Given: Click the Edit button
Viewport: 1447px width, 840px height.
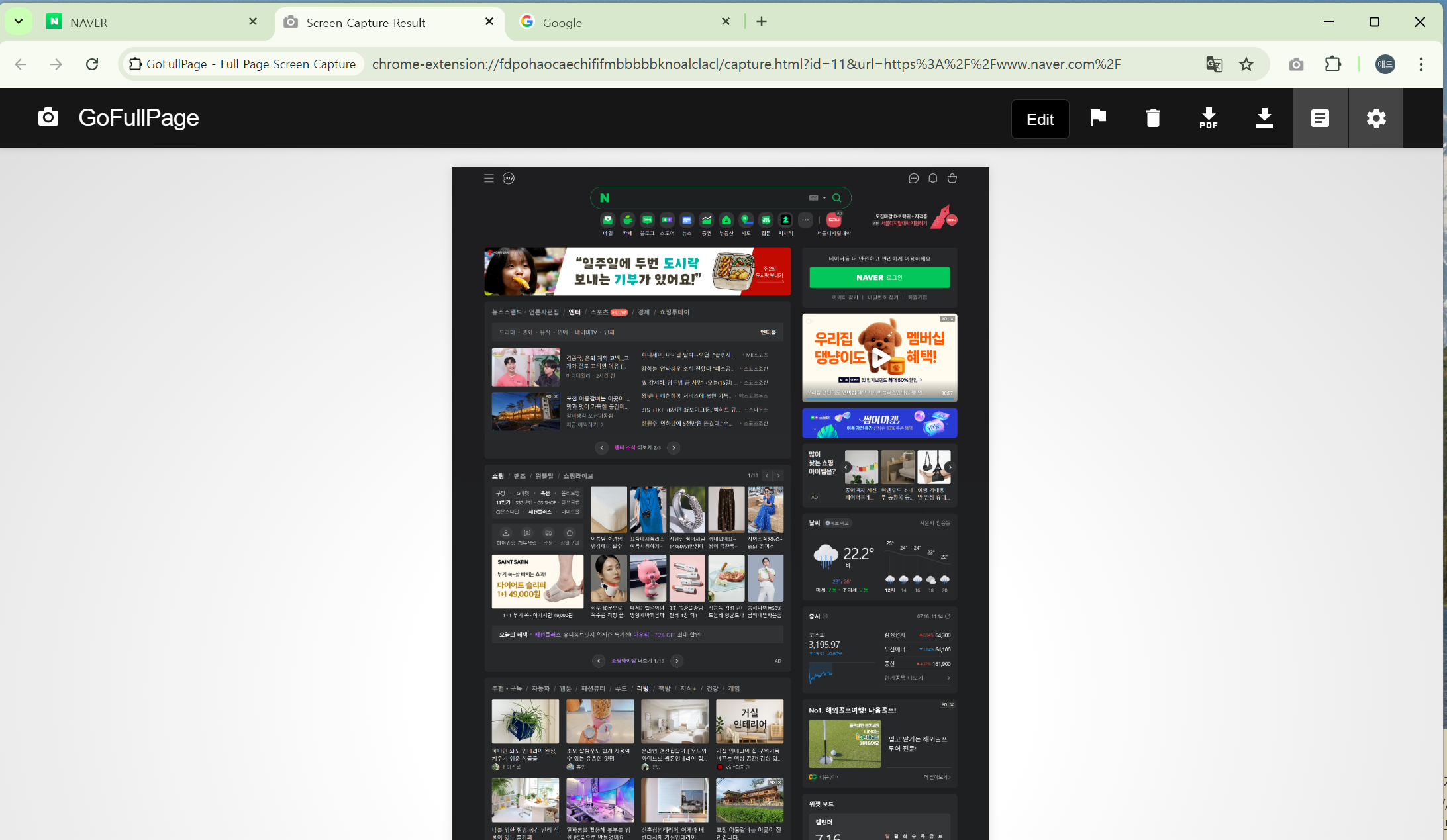Looking at the screenshot, I should pos(1040,119).
